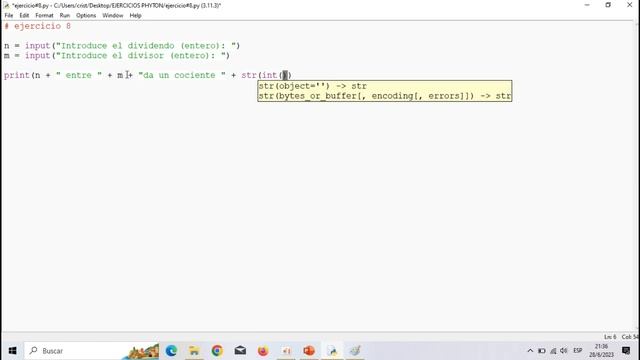Click the " entre " string literal
Viewport: 640px width, 360px height.
(79, 76)
